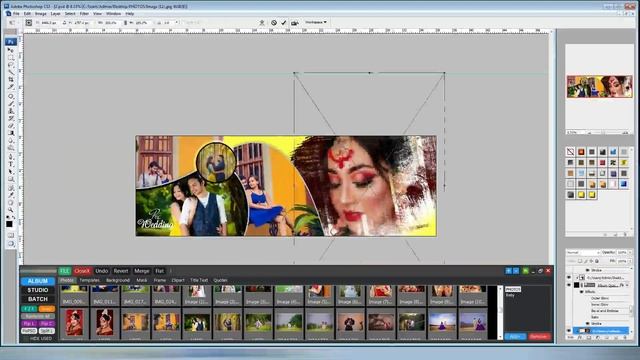Click second blue icon in plugin title bar
This screenshot has width=640, height=360.
[x=516, y=271]
